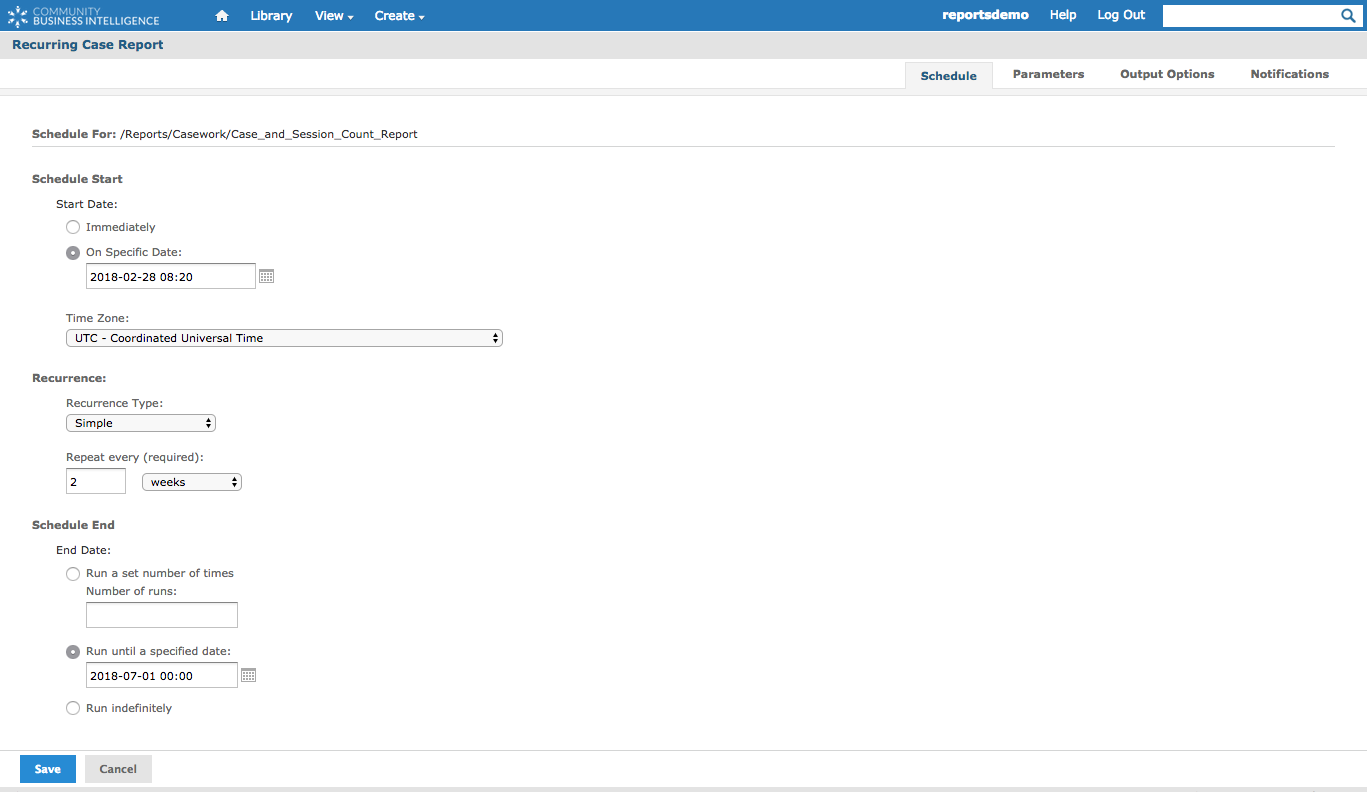Switch to the Output Options tab
This screenshot has width=1367, height=792.
pos(1167,74)
